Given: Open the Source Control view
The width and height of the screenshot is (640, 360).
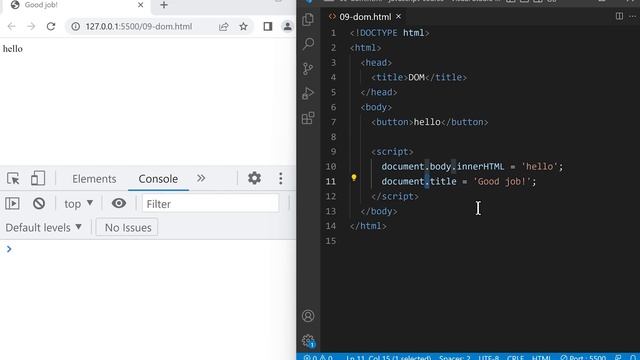Looking at the screenshot, I should click(x=308, y=69).
